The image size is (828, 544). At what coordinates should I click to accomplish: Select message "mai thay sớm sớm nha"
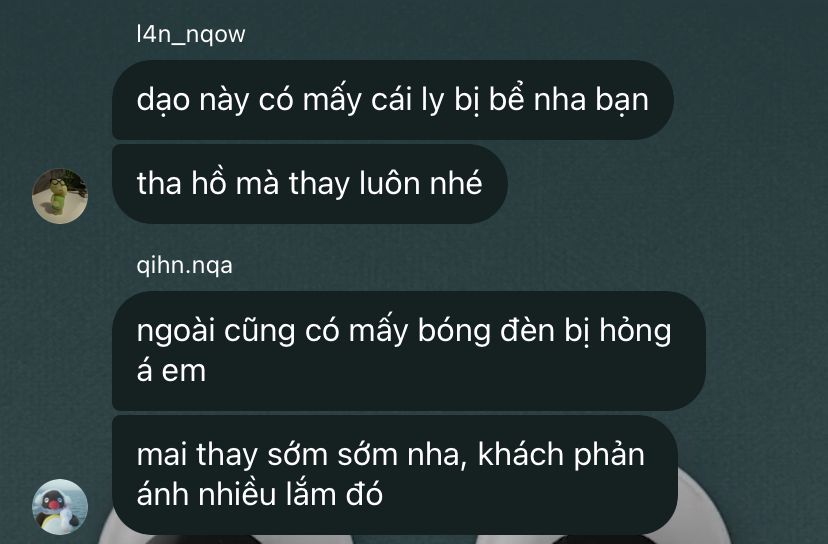pos(395,474)
